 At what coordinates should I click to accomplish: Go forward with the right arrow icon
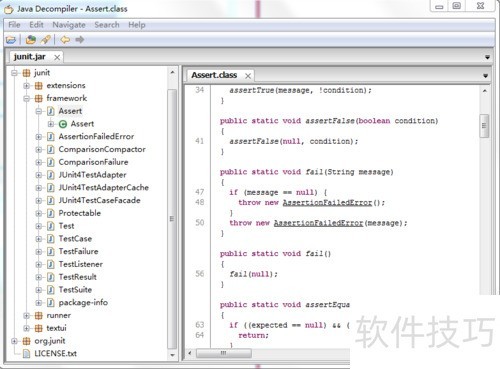(x=79, y=40)
